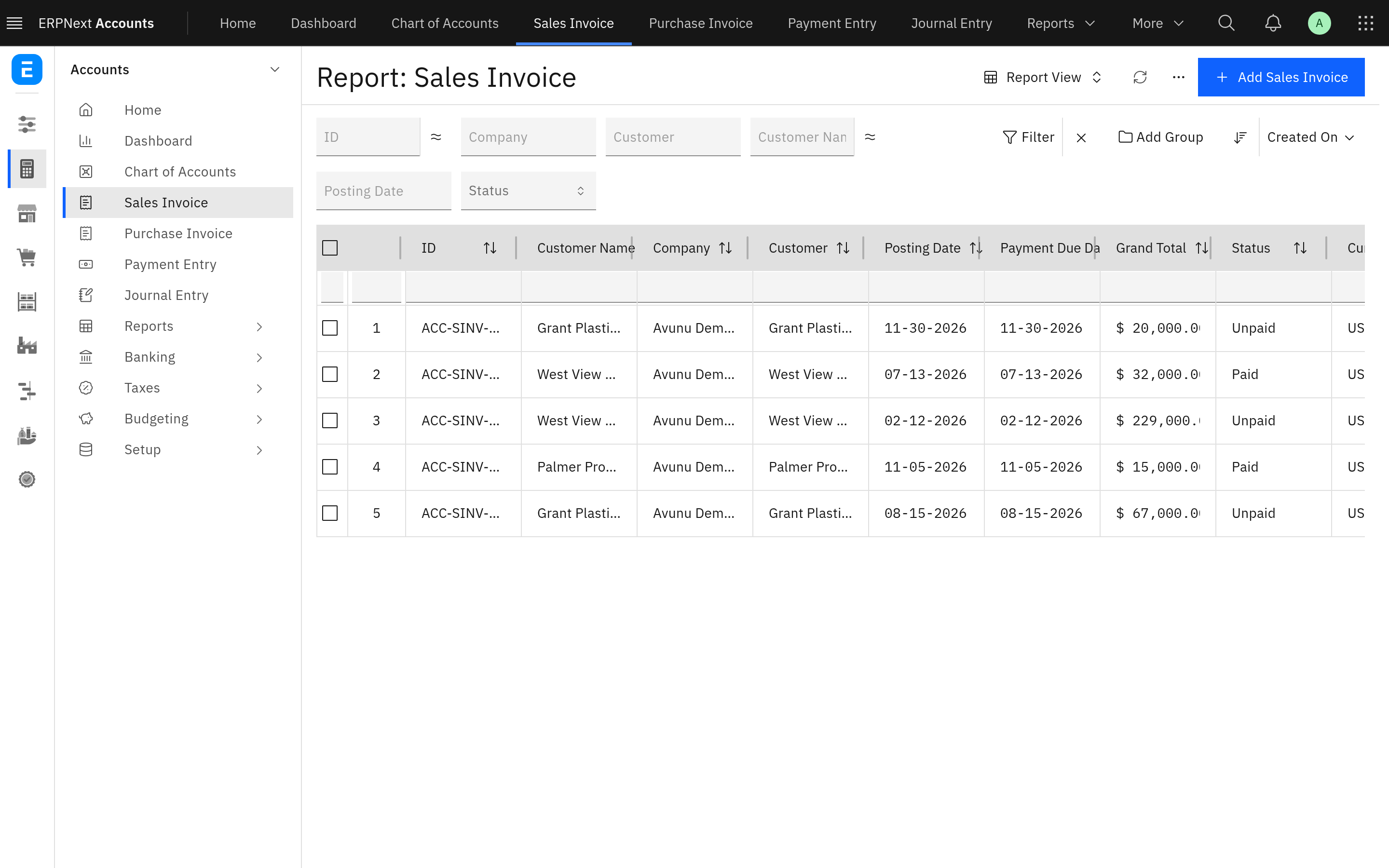1389x868 pixels.
Task: Sort by the Company column arrows
Action: (x=725, y=248)
